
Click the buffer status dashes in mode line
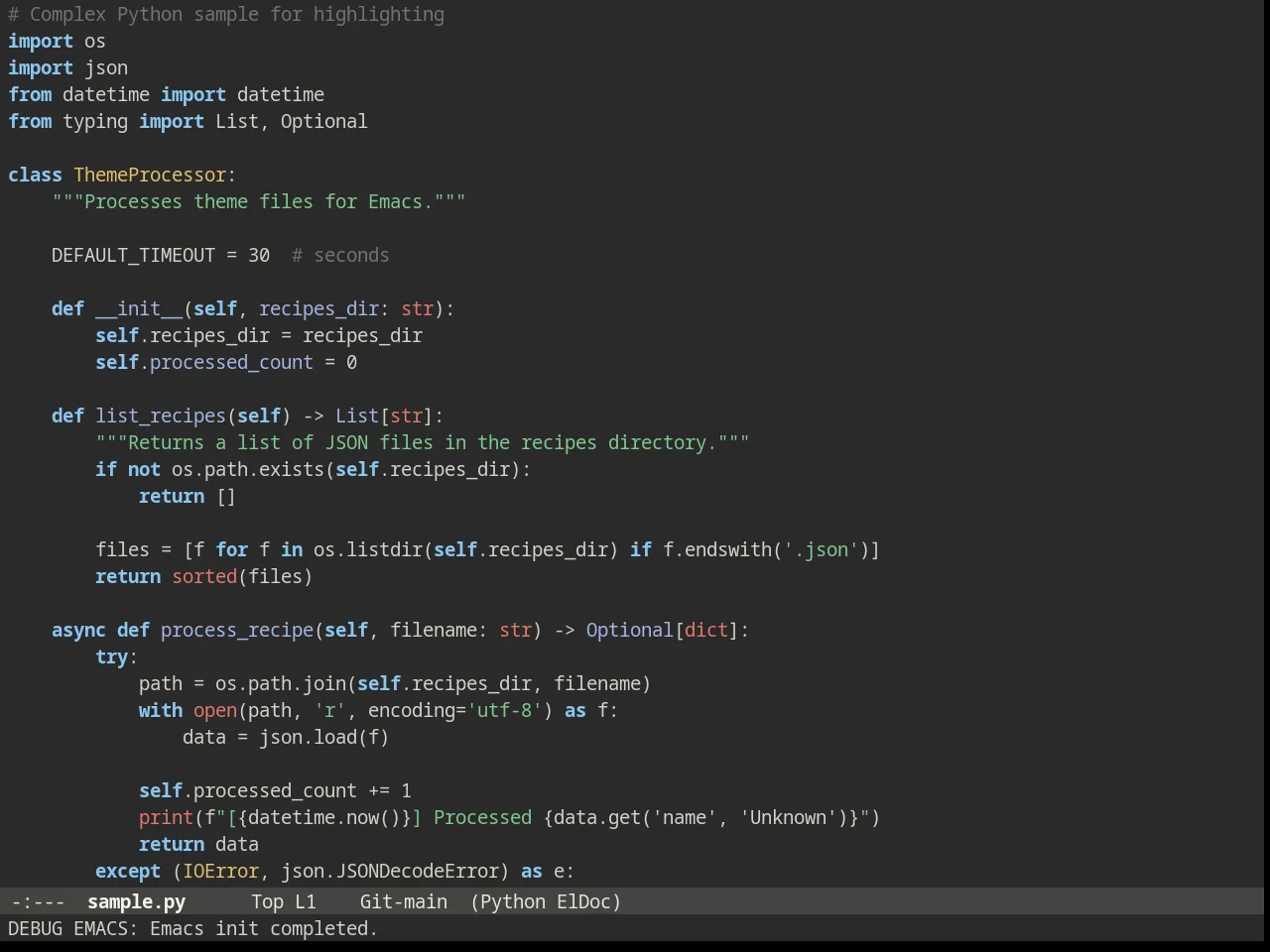coord(38,901)
